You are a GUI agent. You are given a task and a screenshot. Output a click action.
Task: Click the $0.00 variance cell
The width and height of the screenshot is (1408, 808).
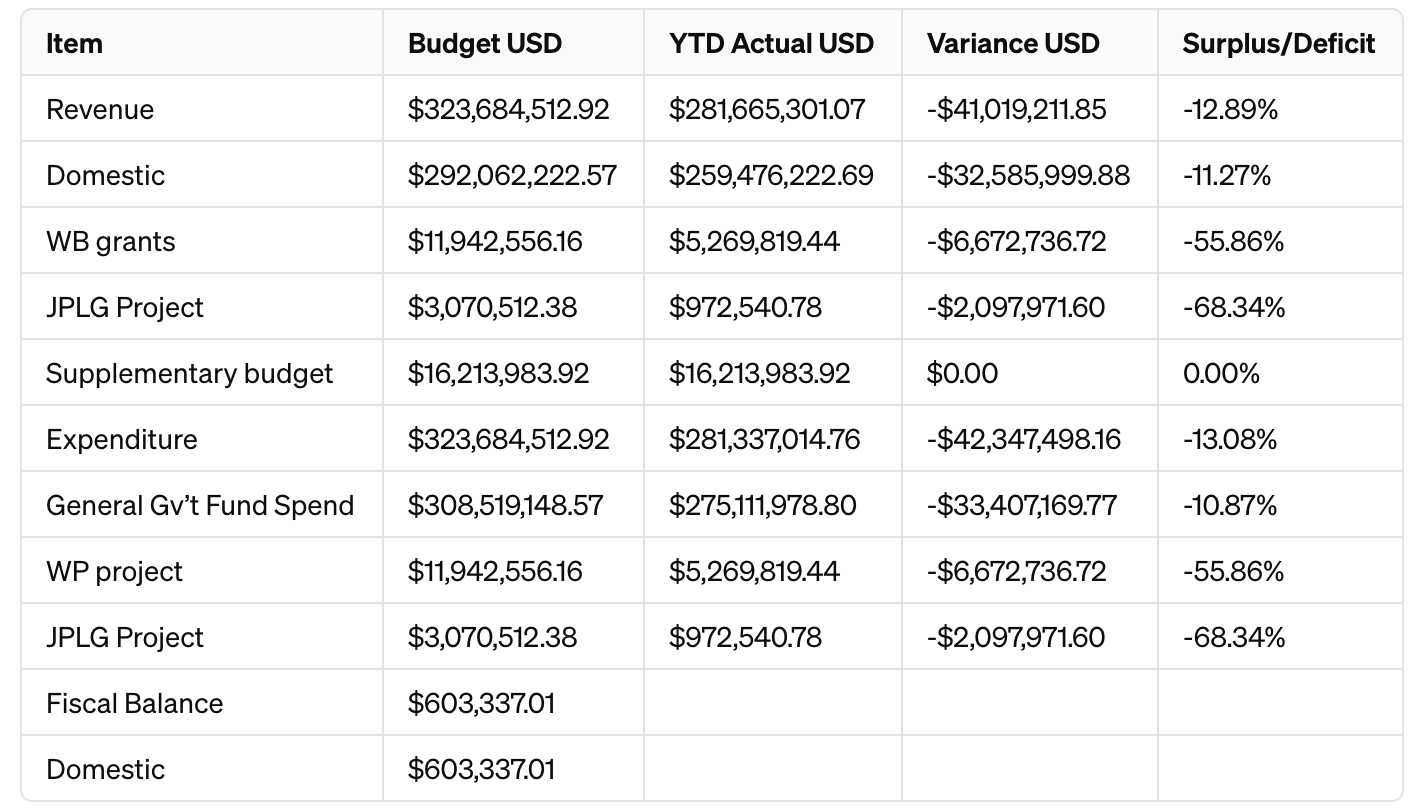(962, 373)
